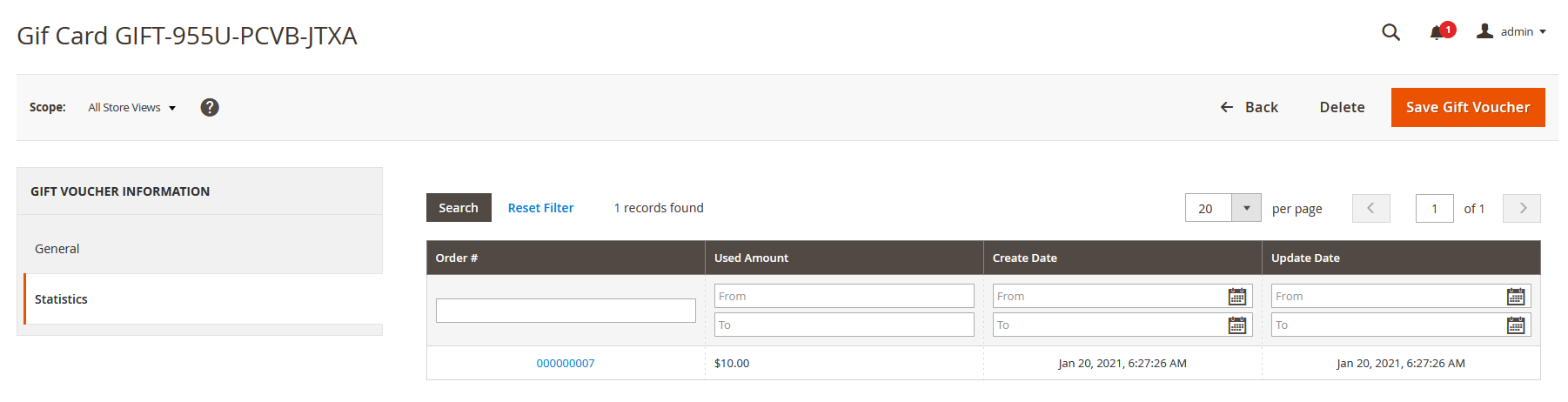Viewport: 1568px width, 402px height.
Task: Go to the next page arrow
Action: (1522, 208)
